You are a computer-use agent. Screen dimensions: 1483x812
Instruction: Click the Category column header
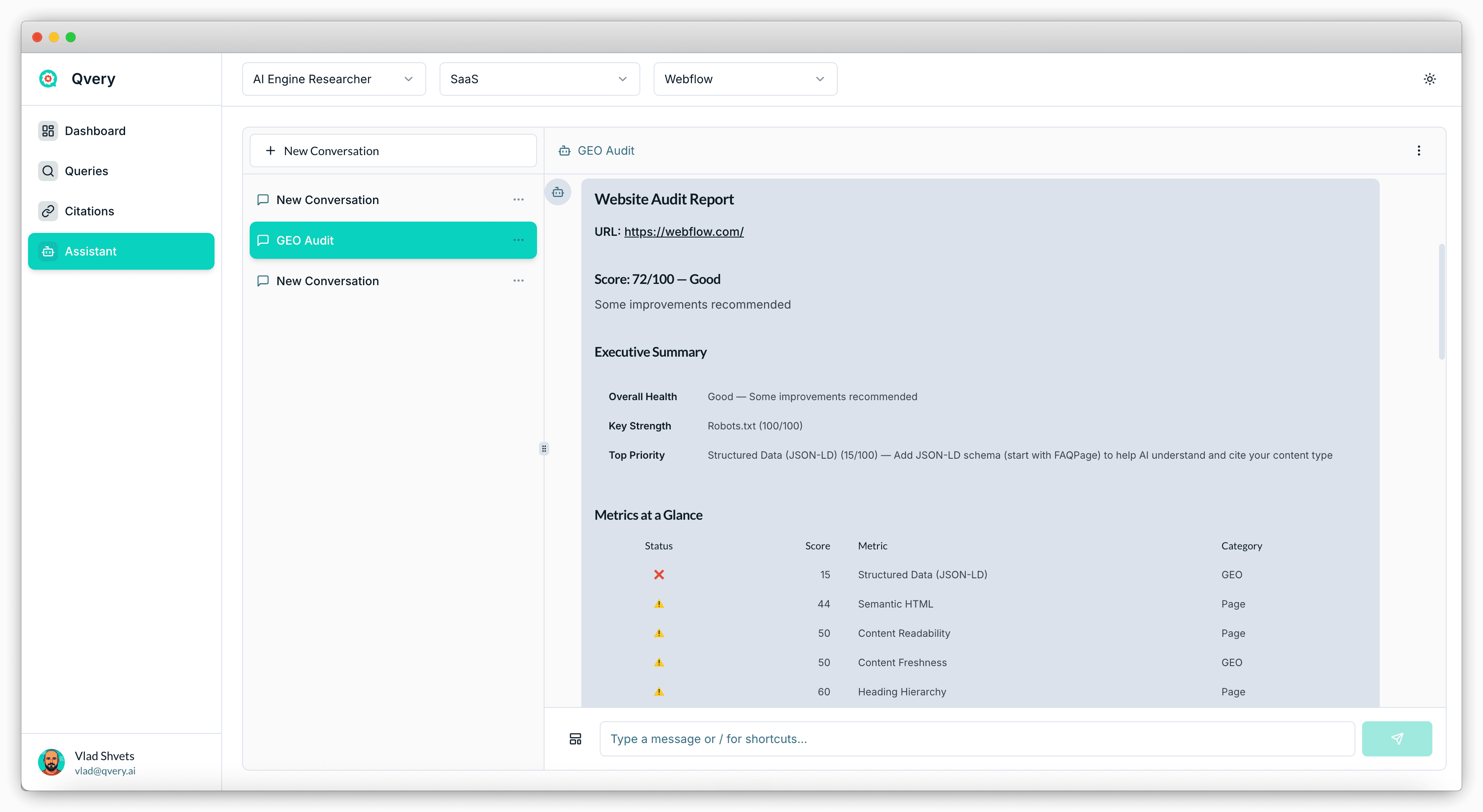[1242, 546]
